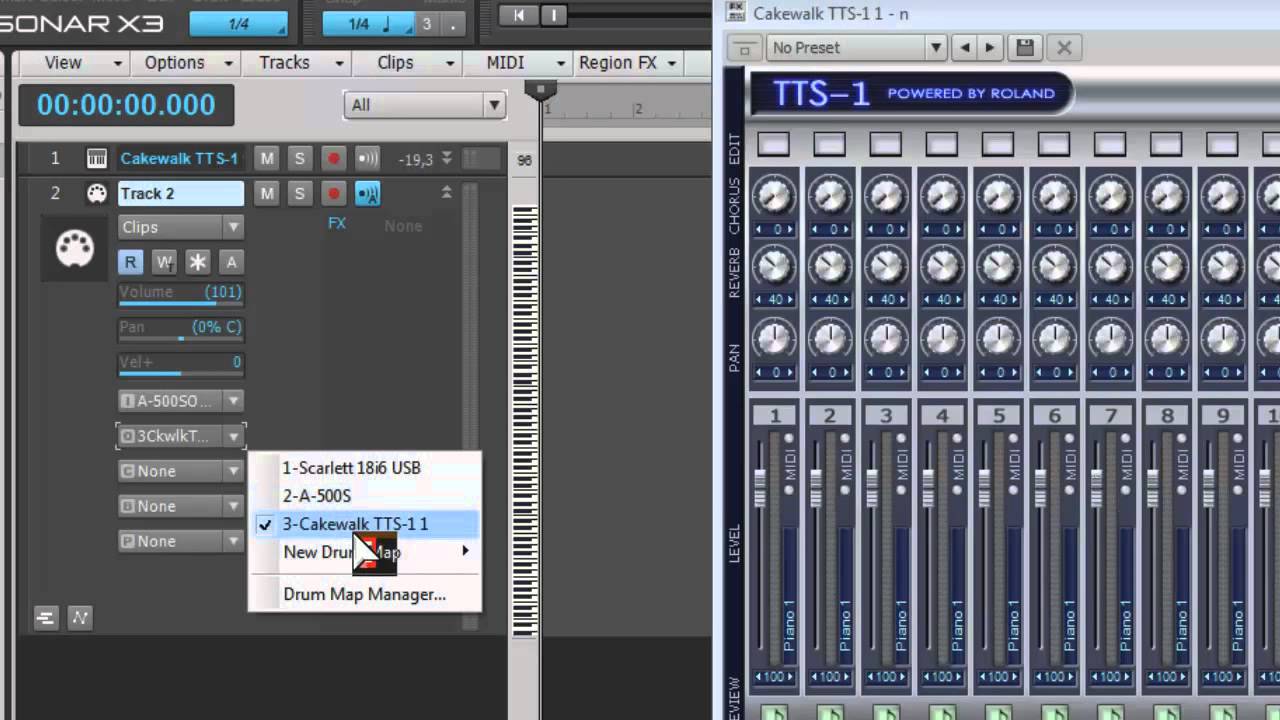Open the MIDI channel dropdown set to None
The width and height of the screenshot is (1280, 720).
pyautogui.click(x=181, y=471)
